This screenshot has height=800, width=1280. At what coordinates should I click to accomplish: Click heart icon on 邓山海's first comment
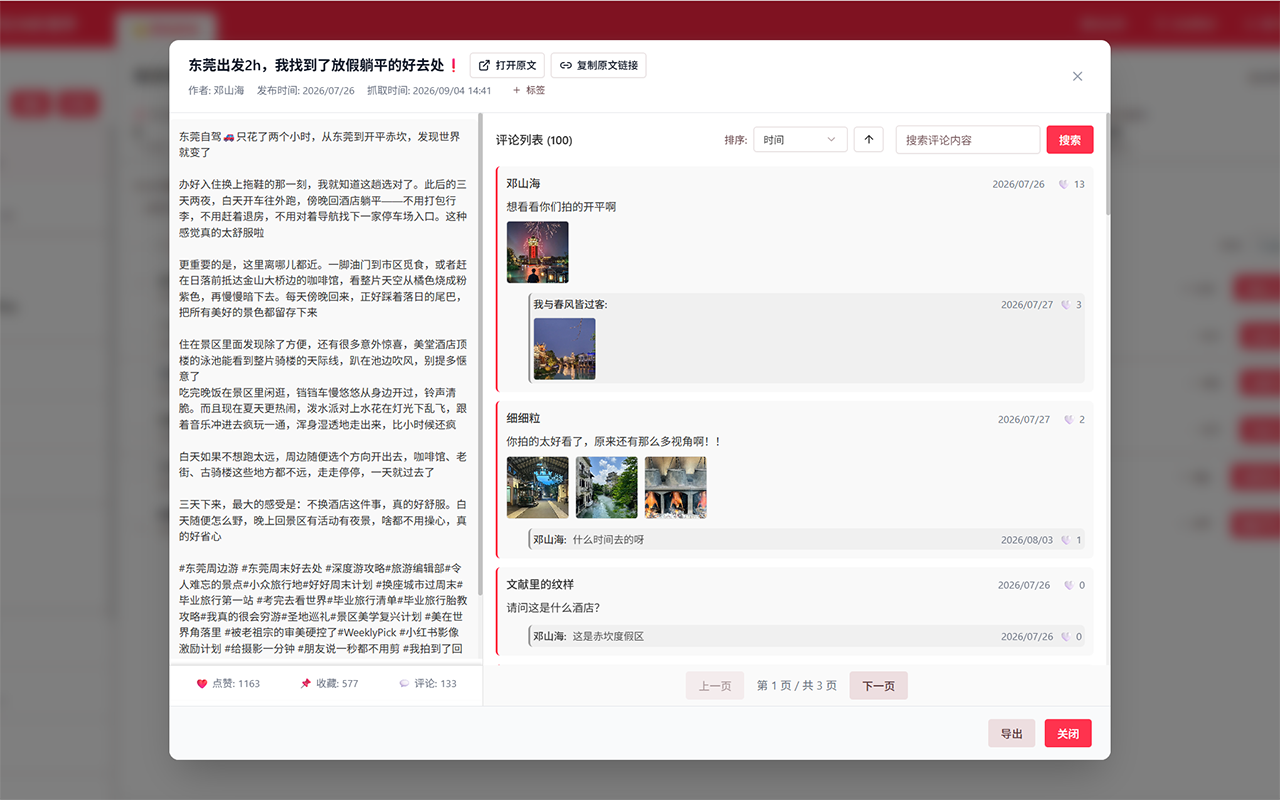(x=1063, y=184)
